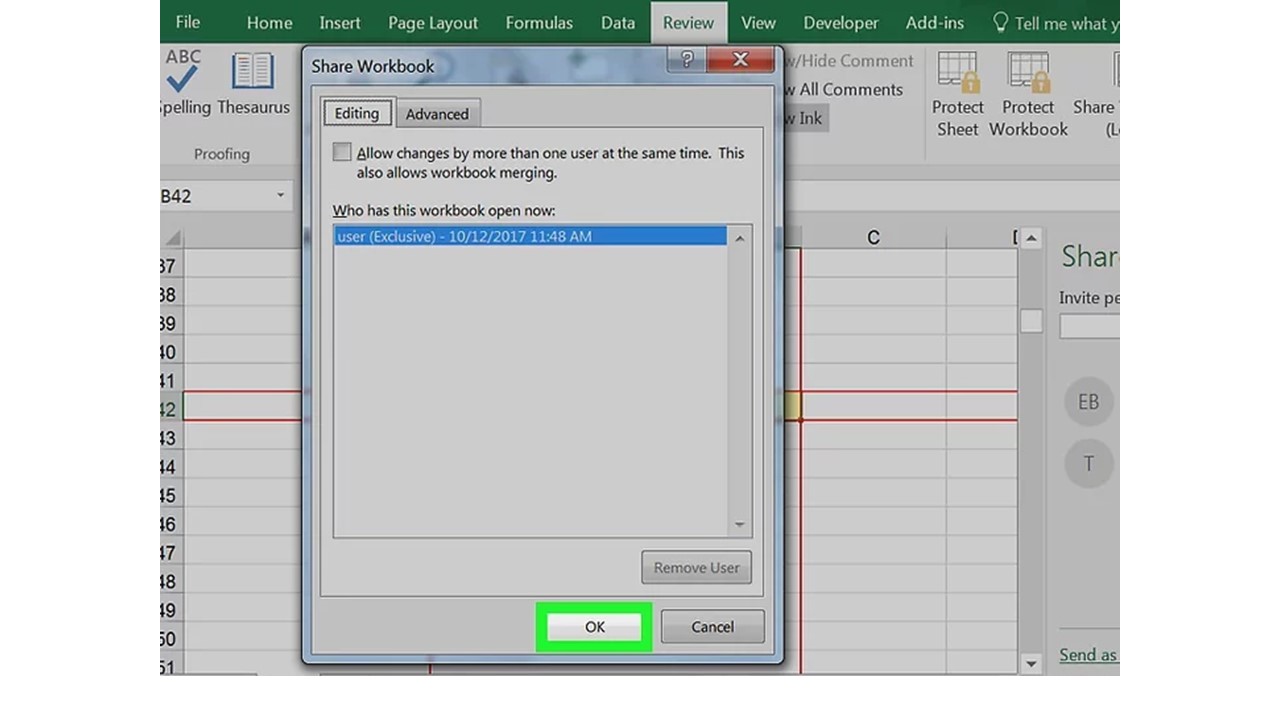Open the Name Box dropdown

point(279,196)
